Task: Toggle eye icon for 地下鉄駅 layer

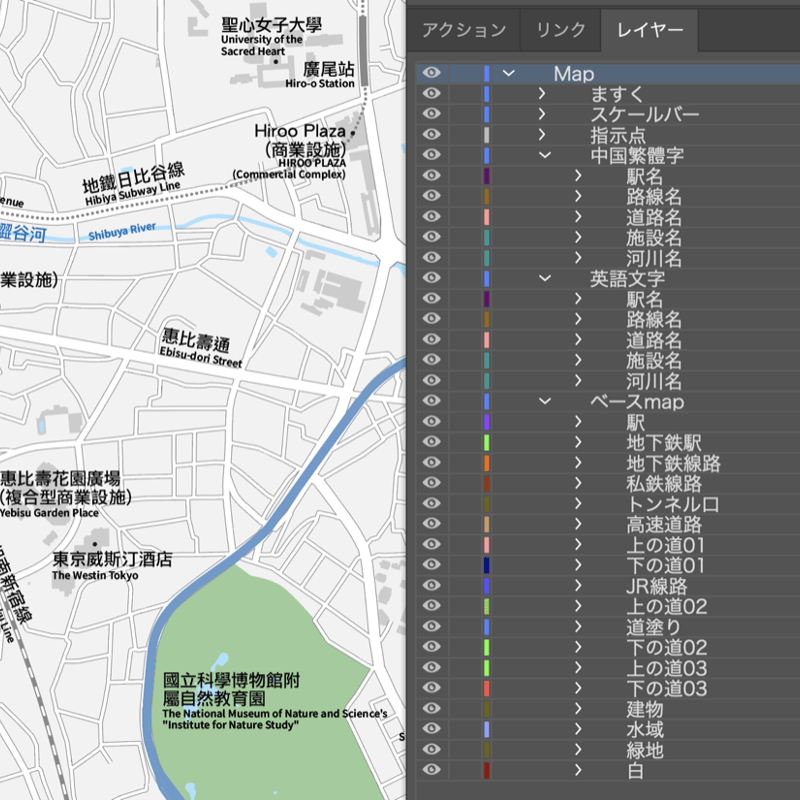Action: [x=432, y=442]
